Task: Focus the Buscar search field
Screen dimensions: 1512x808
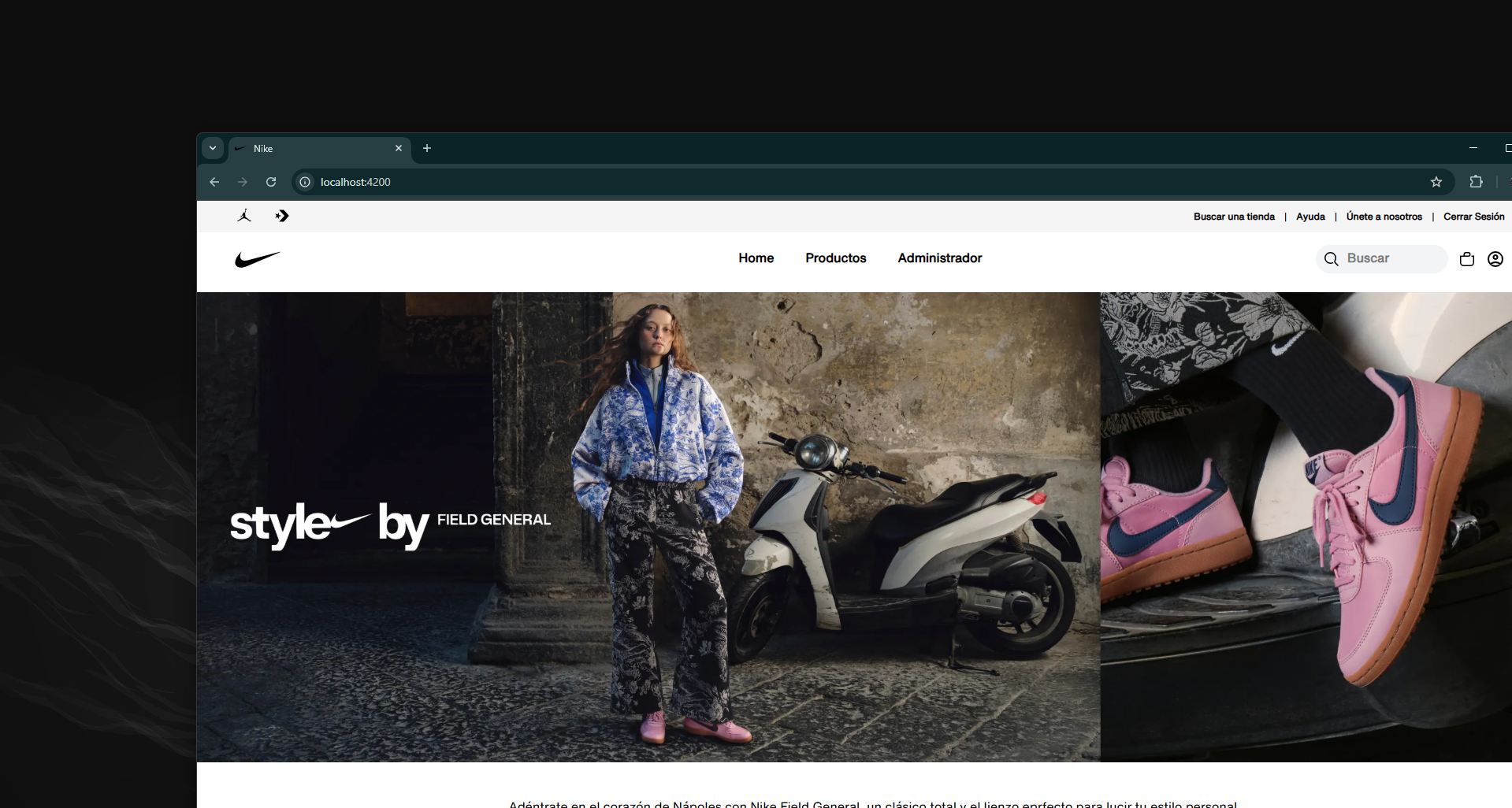Action: tap(1381, 258)
